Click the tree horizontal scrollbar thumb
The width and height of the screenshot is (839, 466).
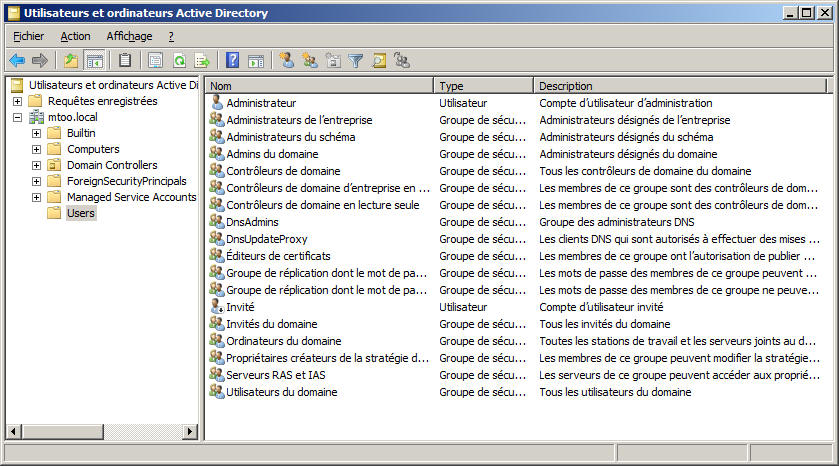point(63,431)
